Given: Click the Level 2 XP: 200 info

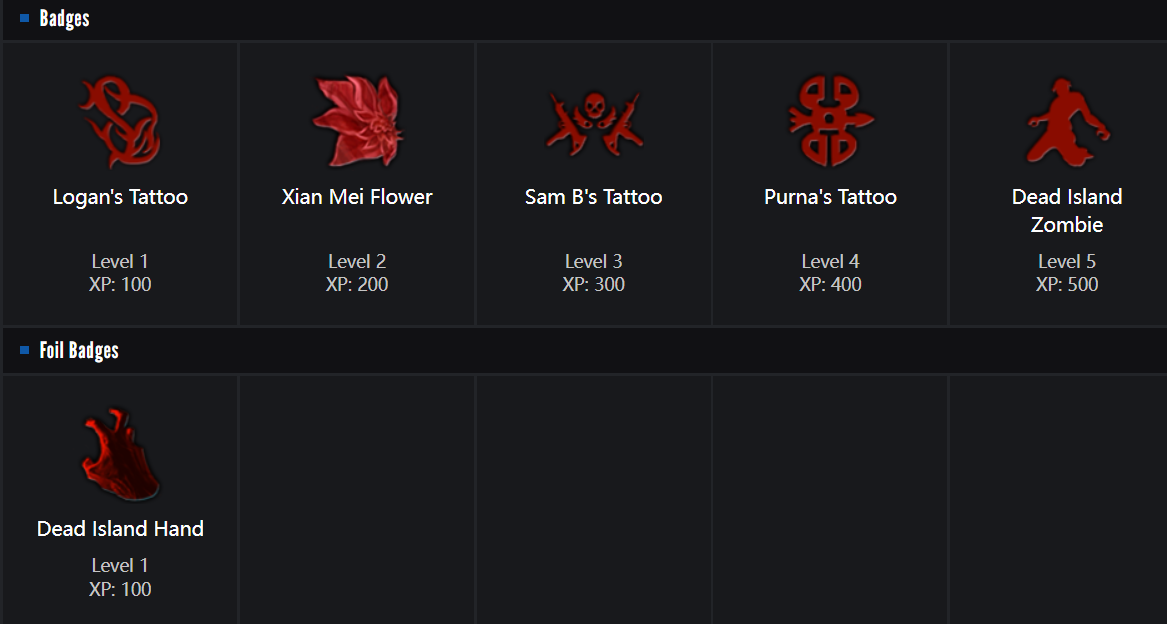Looking at the screenshot, I should (357, 273).
